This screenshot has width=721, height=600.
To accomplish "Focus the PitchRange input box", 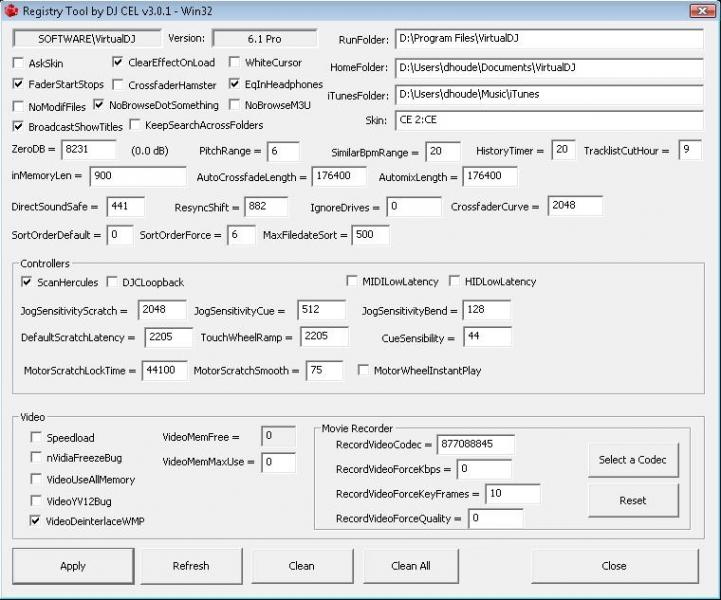I will pos(283,151).
